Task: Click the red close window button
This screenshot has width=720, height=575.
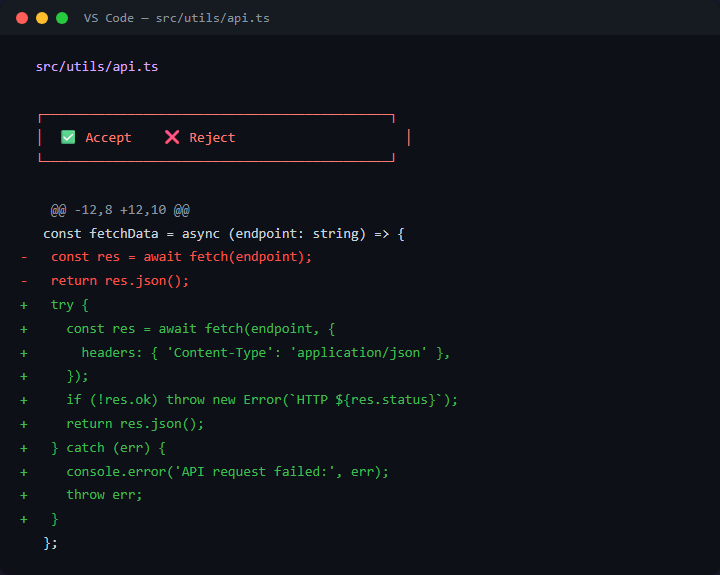Action: pos(22,18)
